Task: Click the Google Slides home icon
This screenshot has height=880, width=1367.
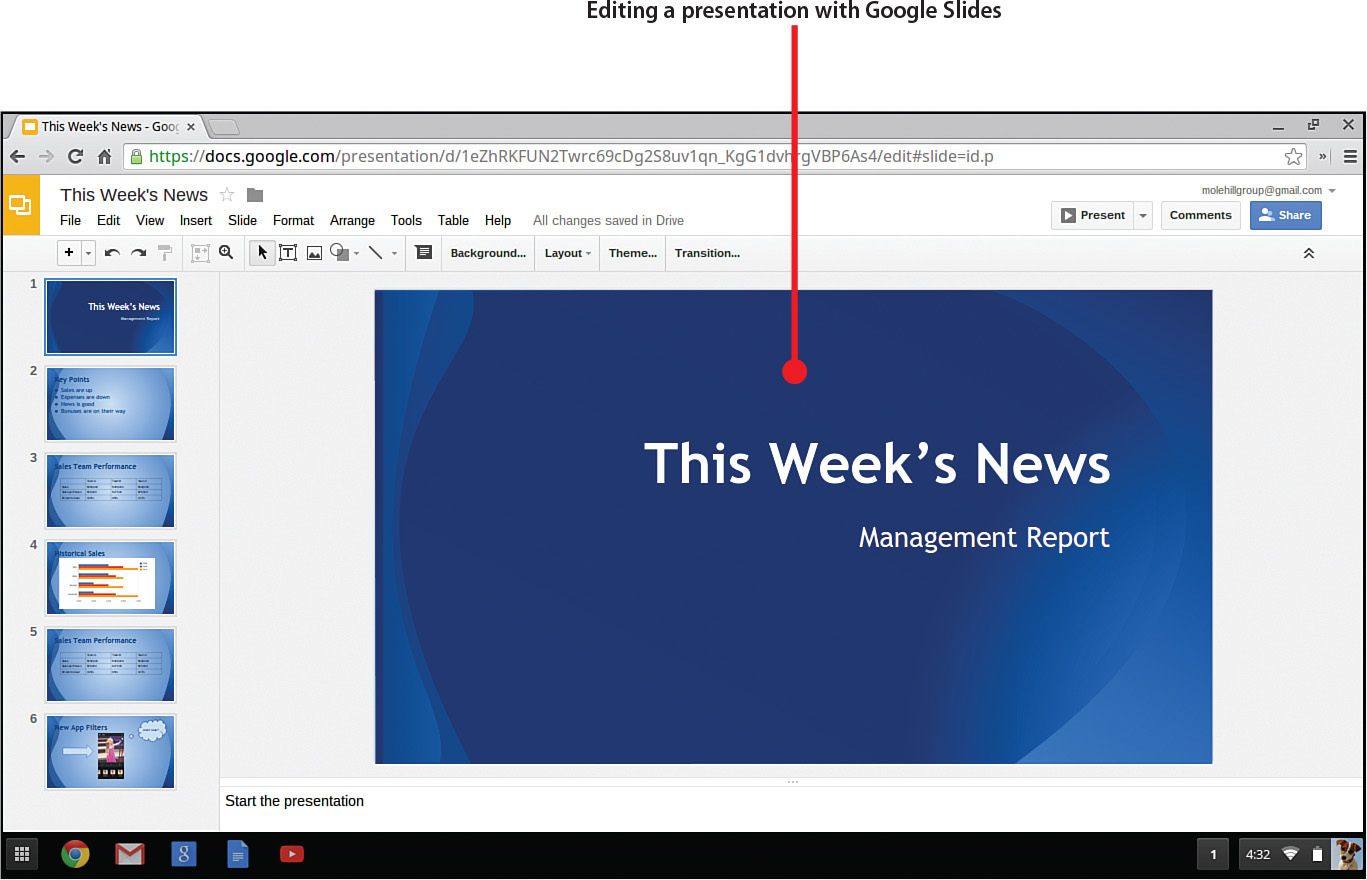Action: (x=21, y=205)
